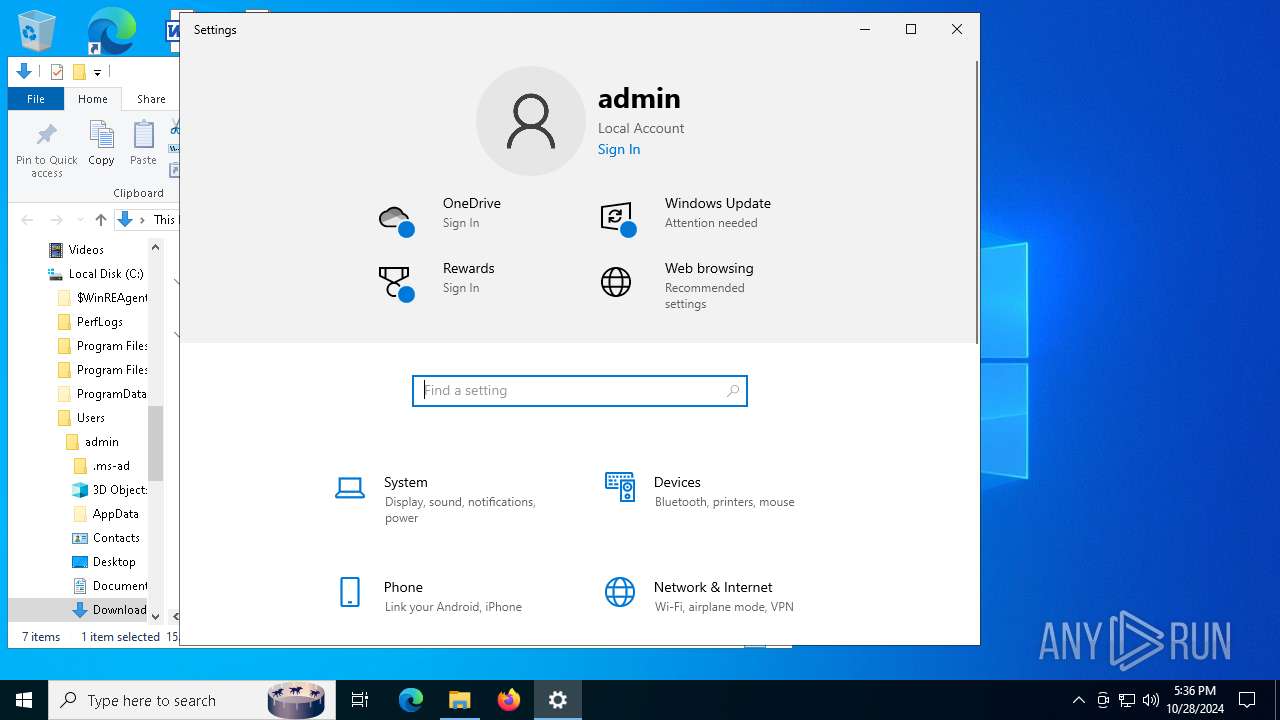1280x720 pixels.
Task: Open the Action Center notifications icon
Action: click(x=1247, y=700)
